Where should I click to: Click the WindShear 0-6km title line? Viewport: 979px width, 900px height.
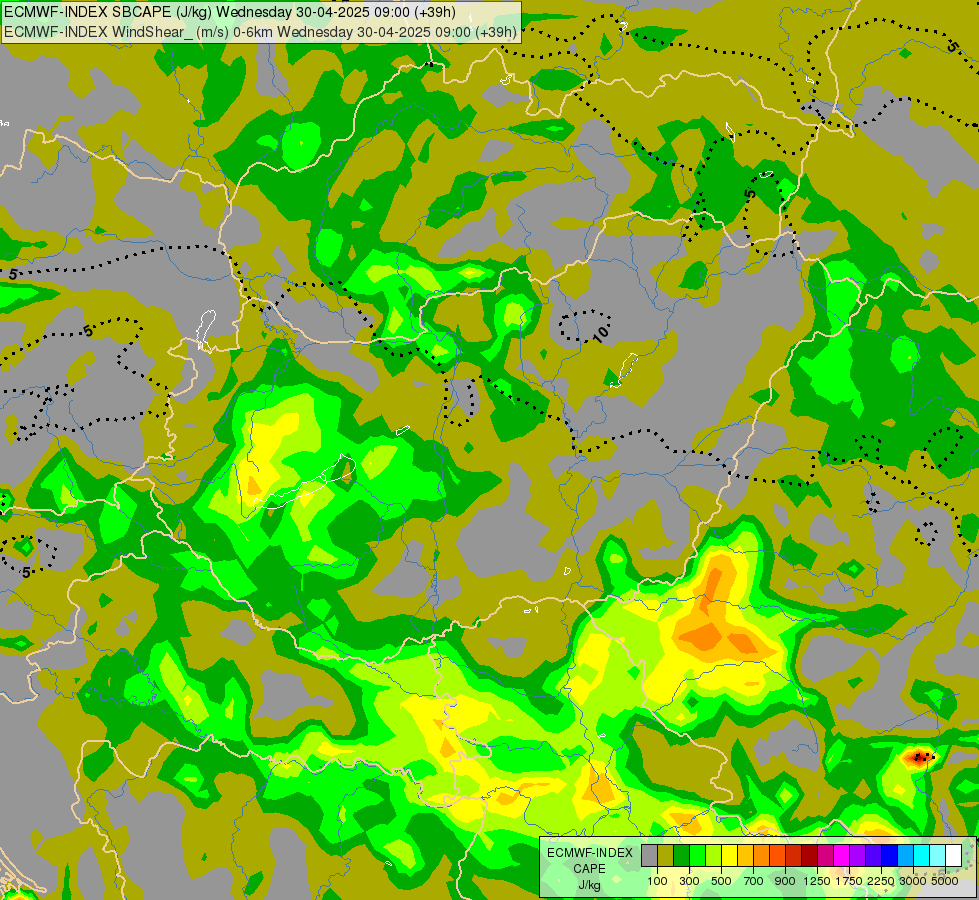point(260,31)
